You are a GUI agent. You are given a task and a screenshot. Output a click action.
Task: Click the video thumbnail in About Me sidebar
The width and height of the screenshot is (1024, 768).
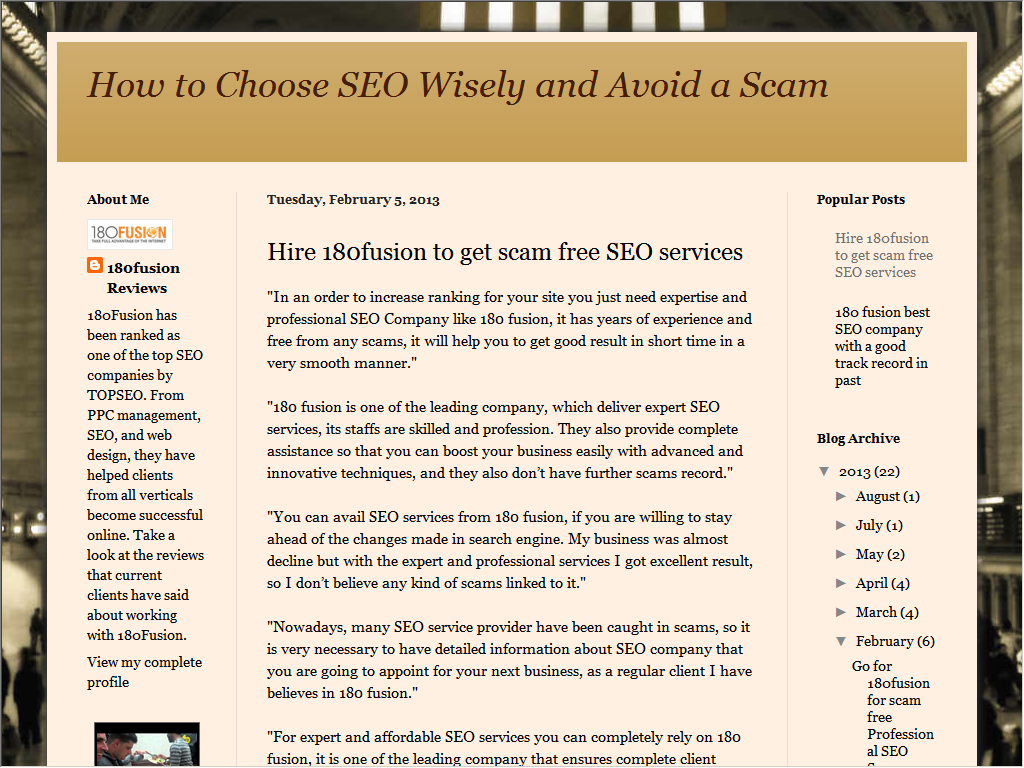click(147, 744)
